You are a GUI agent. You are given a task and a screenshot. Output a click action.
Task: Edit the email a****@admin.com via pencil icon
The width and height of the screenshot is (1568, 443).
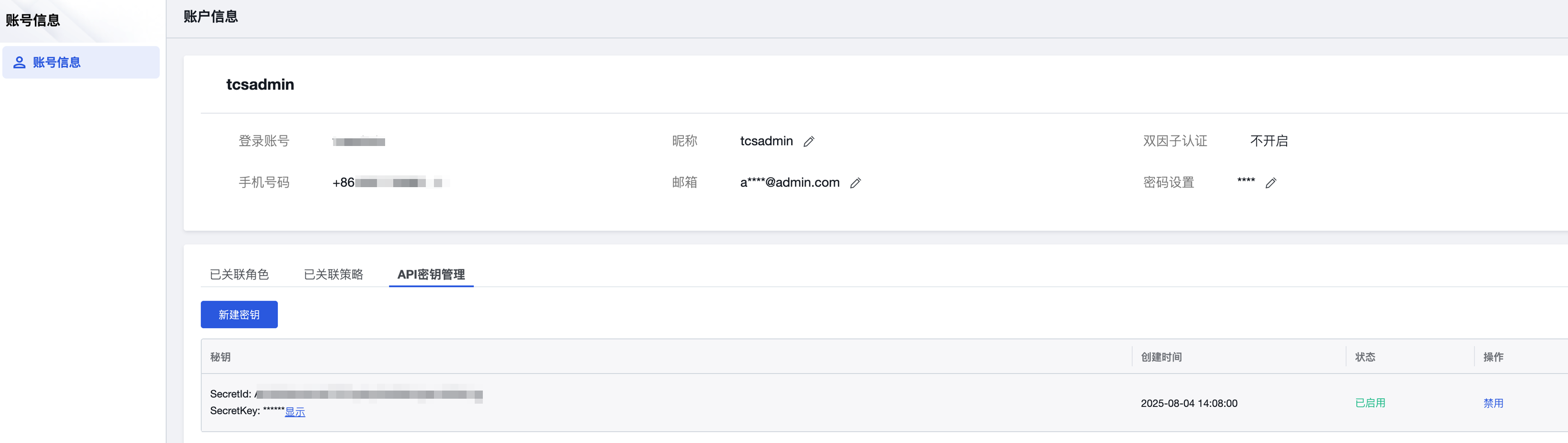coord(855,183)
